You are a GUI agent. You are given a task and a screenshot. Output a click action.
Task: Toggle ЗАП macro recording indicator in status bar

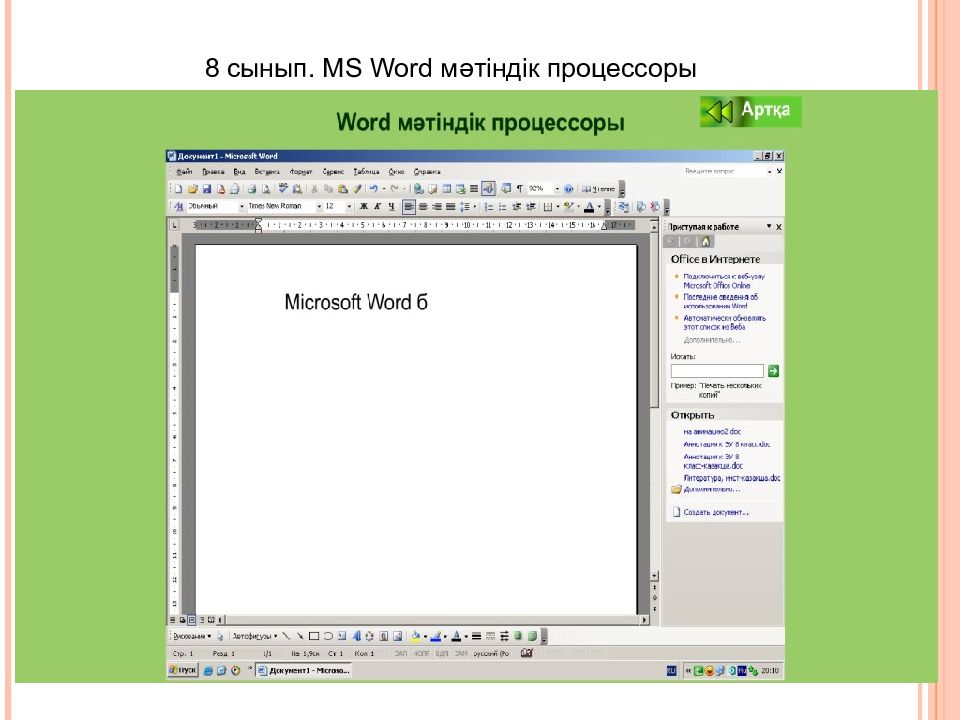click(x=401, y=654)
